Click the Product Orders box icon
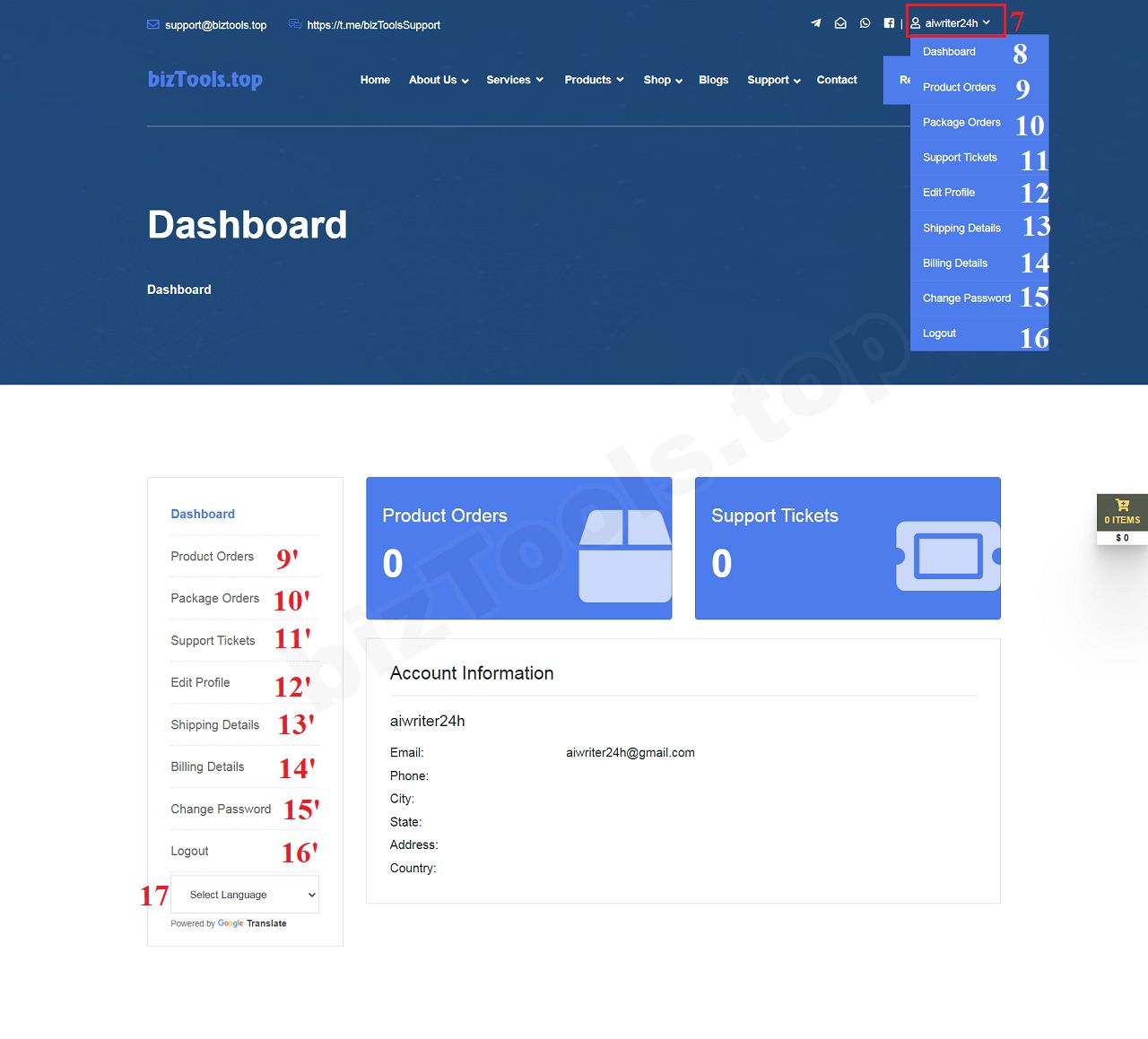1148x1039 pixels. click(x=625, y=556)
